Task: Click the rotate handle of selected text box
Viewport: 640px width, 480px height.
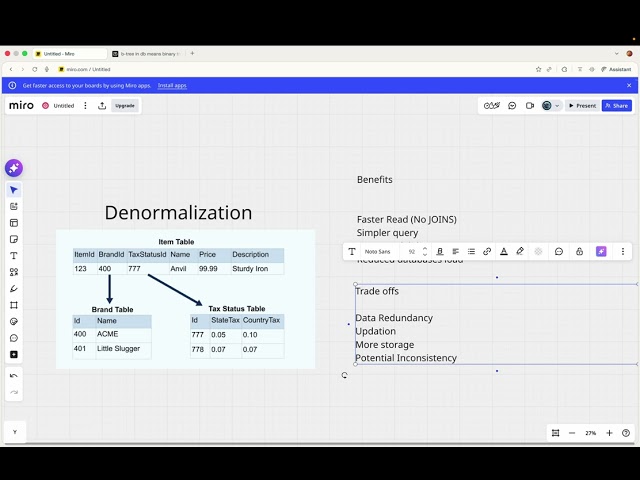Action: click(x=344, y=375)
